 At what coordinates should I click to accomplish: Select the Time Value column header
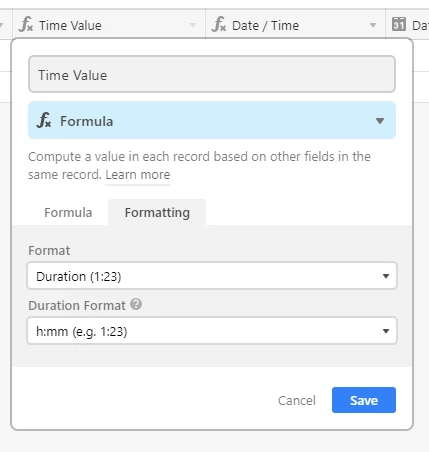[x=109, y=25]
